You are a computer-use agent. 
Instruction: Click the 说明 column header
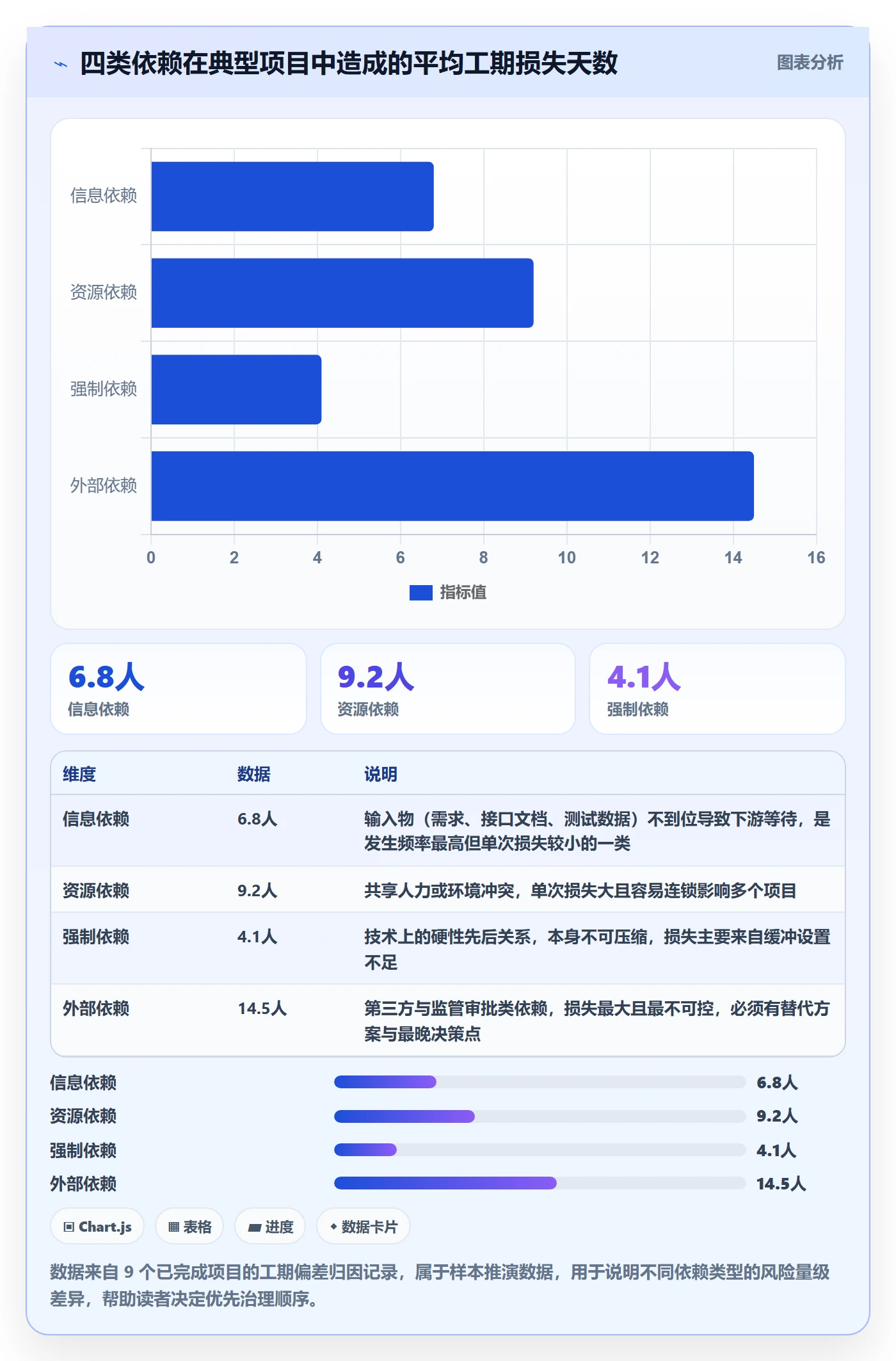(381, 775)
